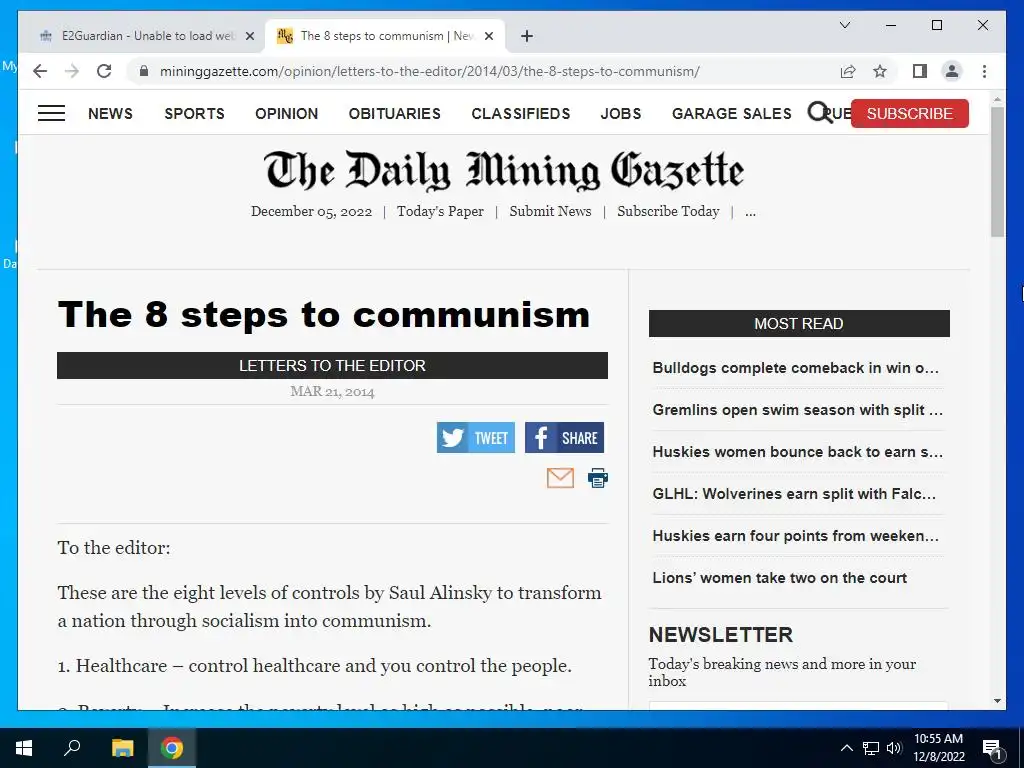The width and height of the screenshot is (1024, 768).
Task: Click the scrollbar down arrow
Action: pyautogui.click(x=997, y=701)
